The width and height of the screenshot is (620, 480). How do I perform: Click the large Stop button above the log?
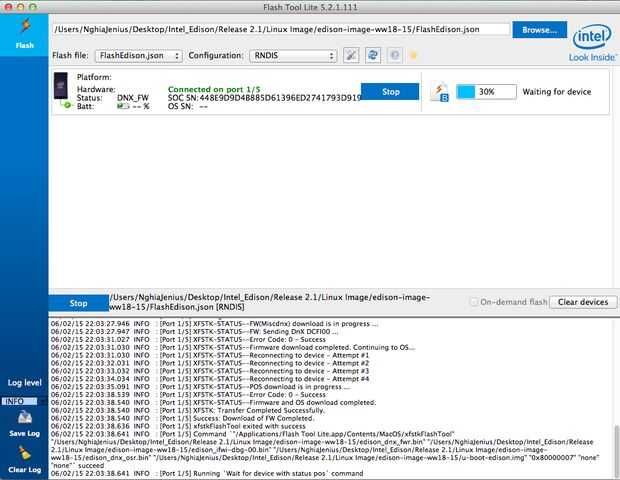(x=78, y=303)
